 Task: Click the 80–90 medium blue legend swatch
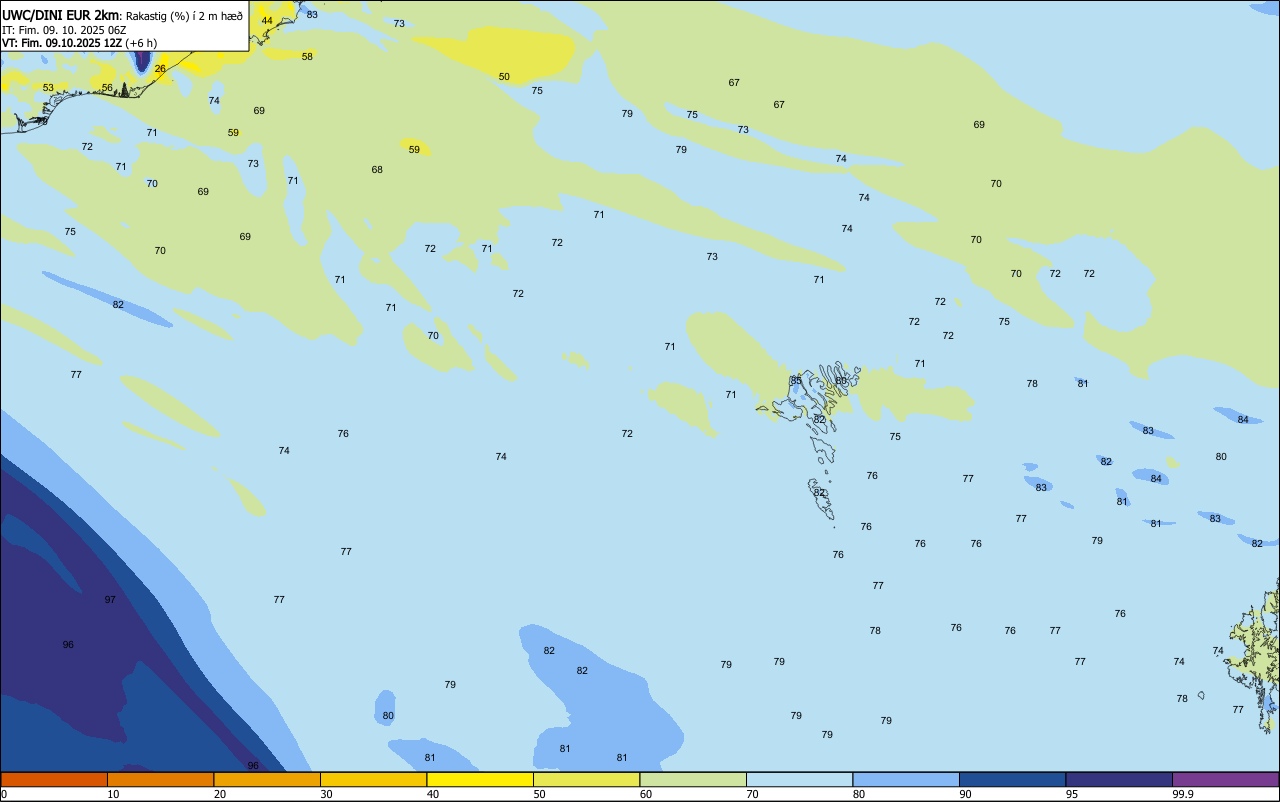tap(906, 779)
